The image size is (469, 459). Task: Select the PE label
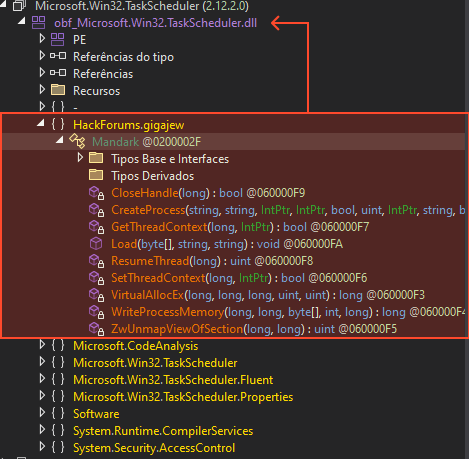click(79, 40)
